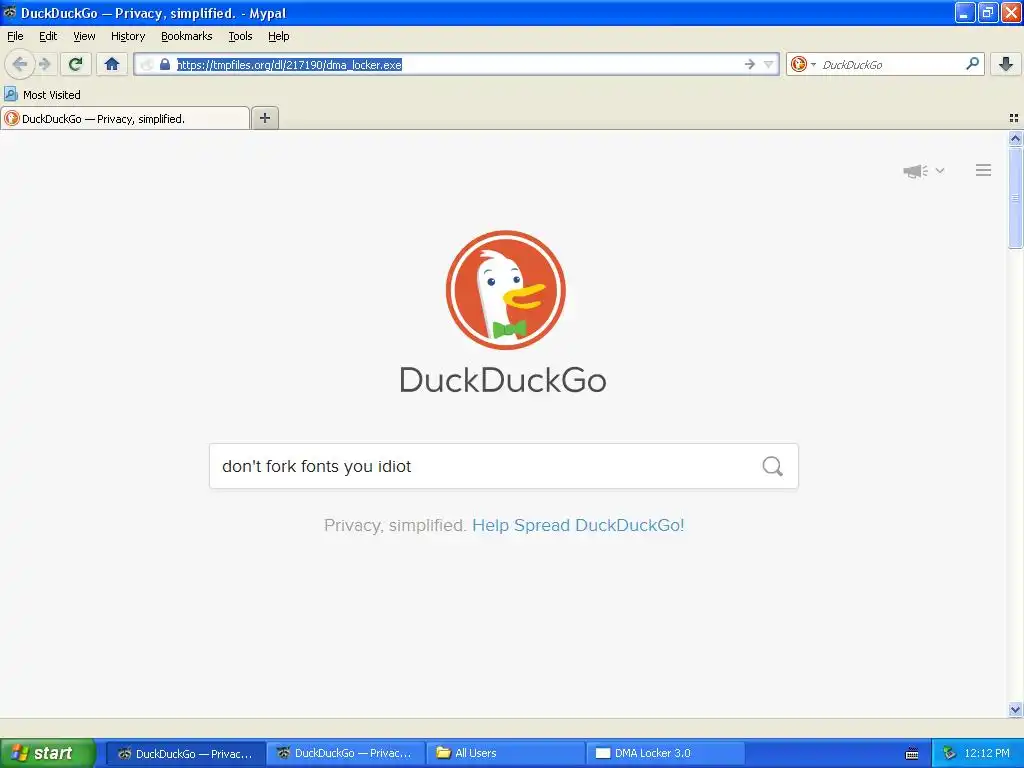Open the Tools menu

click(x=240, y=37)
